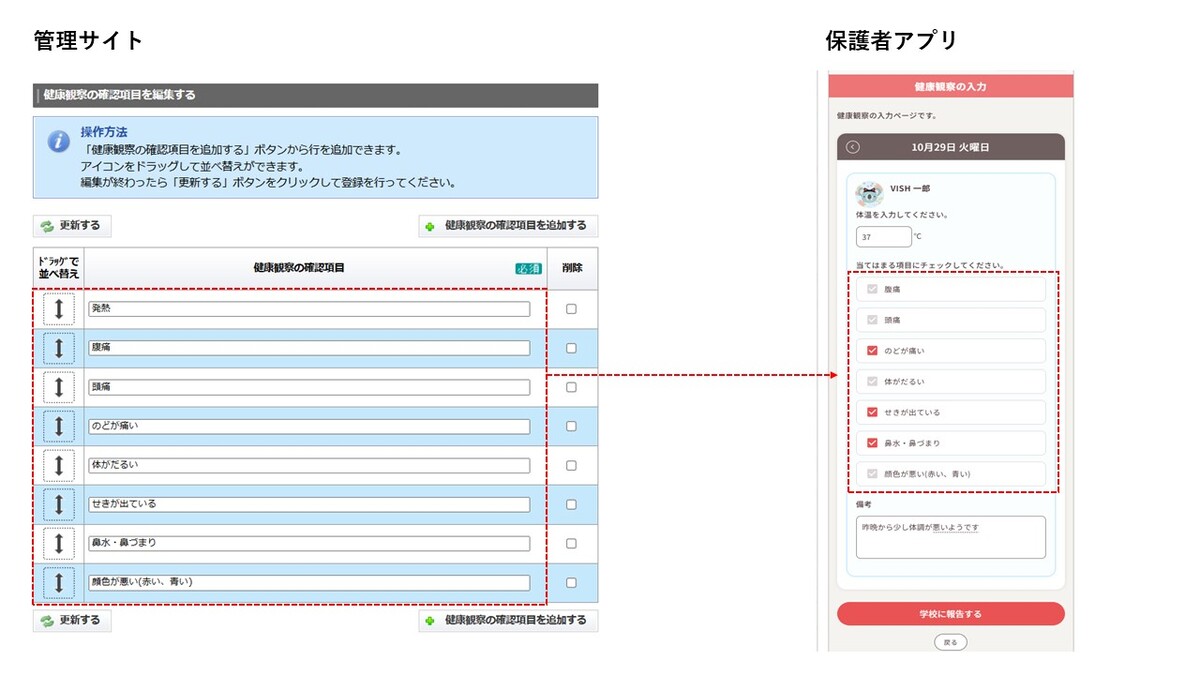Uncheck のどが痛い in the guardian app

[873, 351]
